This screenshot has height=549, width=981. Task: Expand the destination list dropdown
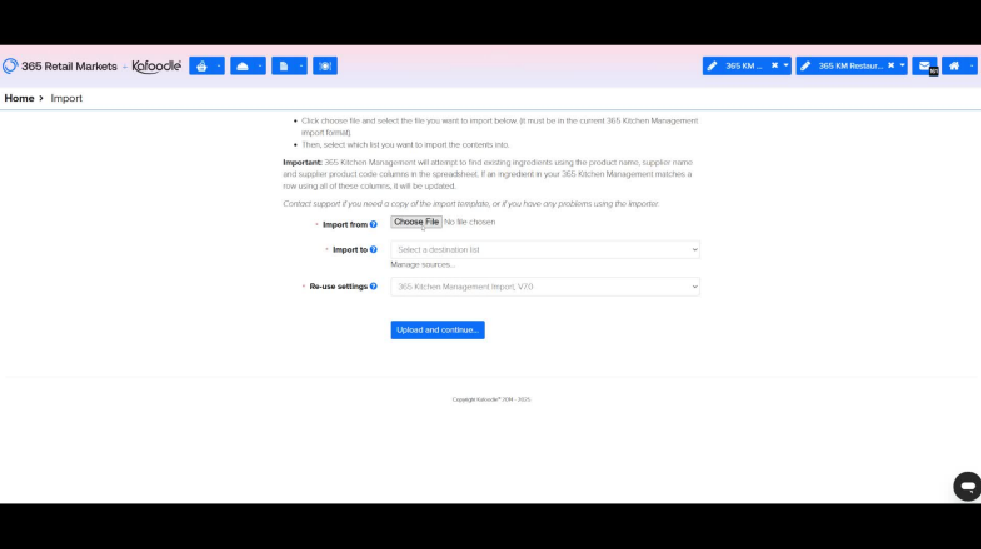point(545,250)
